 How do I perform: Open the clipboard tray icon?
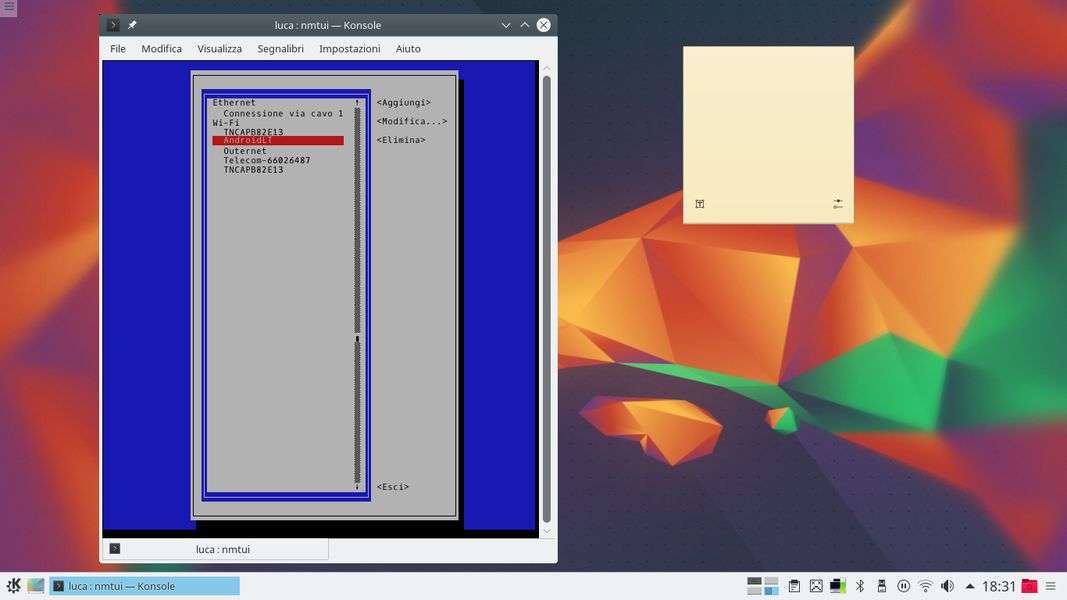click(794, 586)
